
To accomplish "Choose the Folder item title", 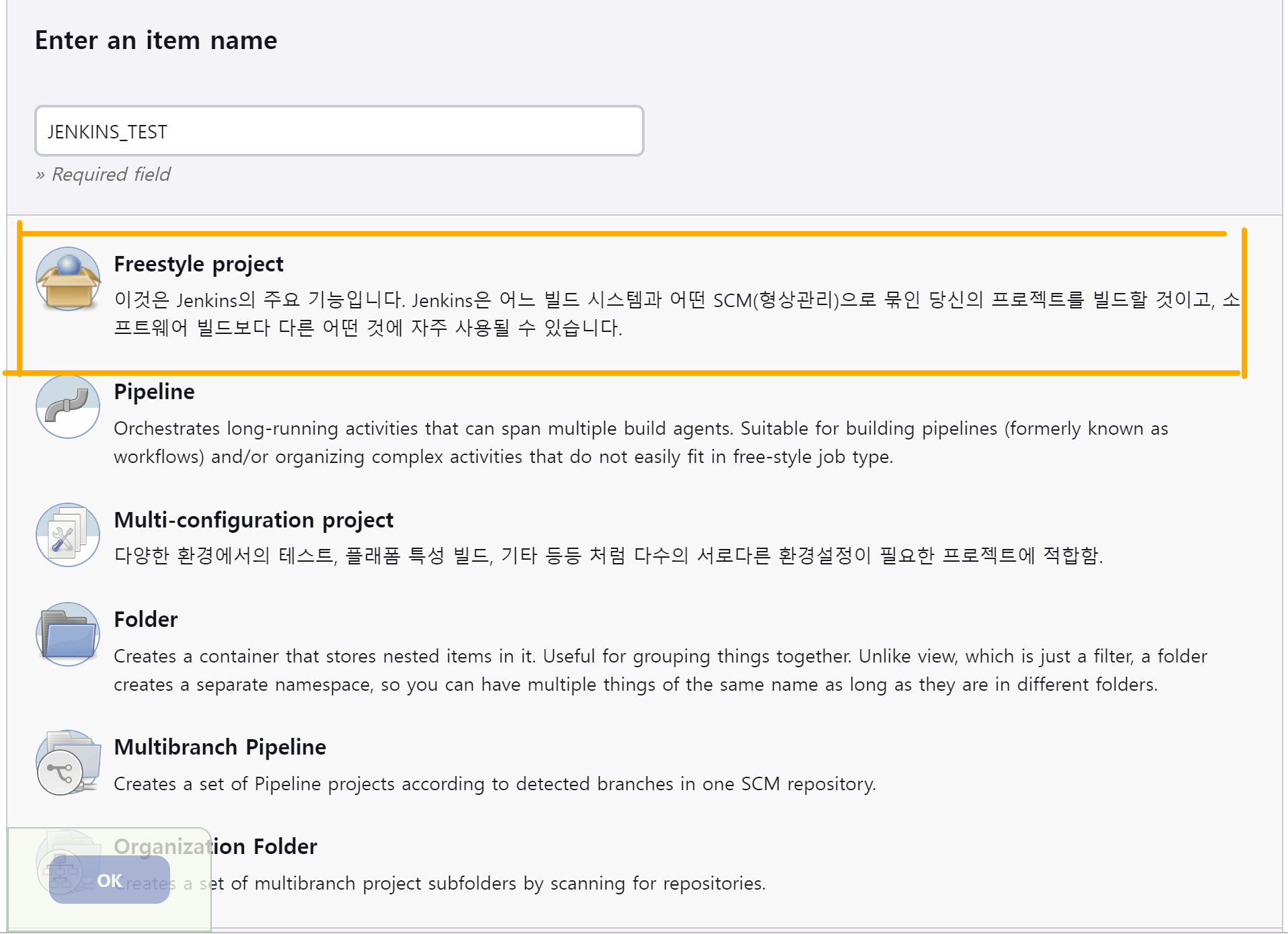I will (146, 620).
